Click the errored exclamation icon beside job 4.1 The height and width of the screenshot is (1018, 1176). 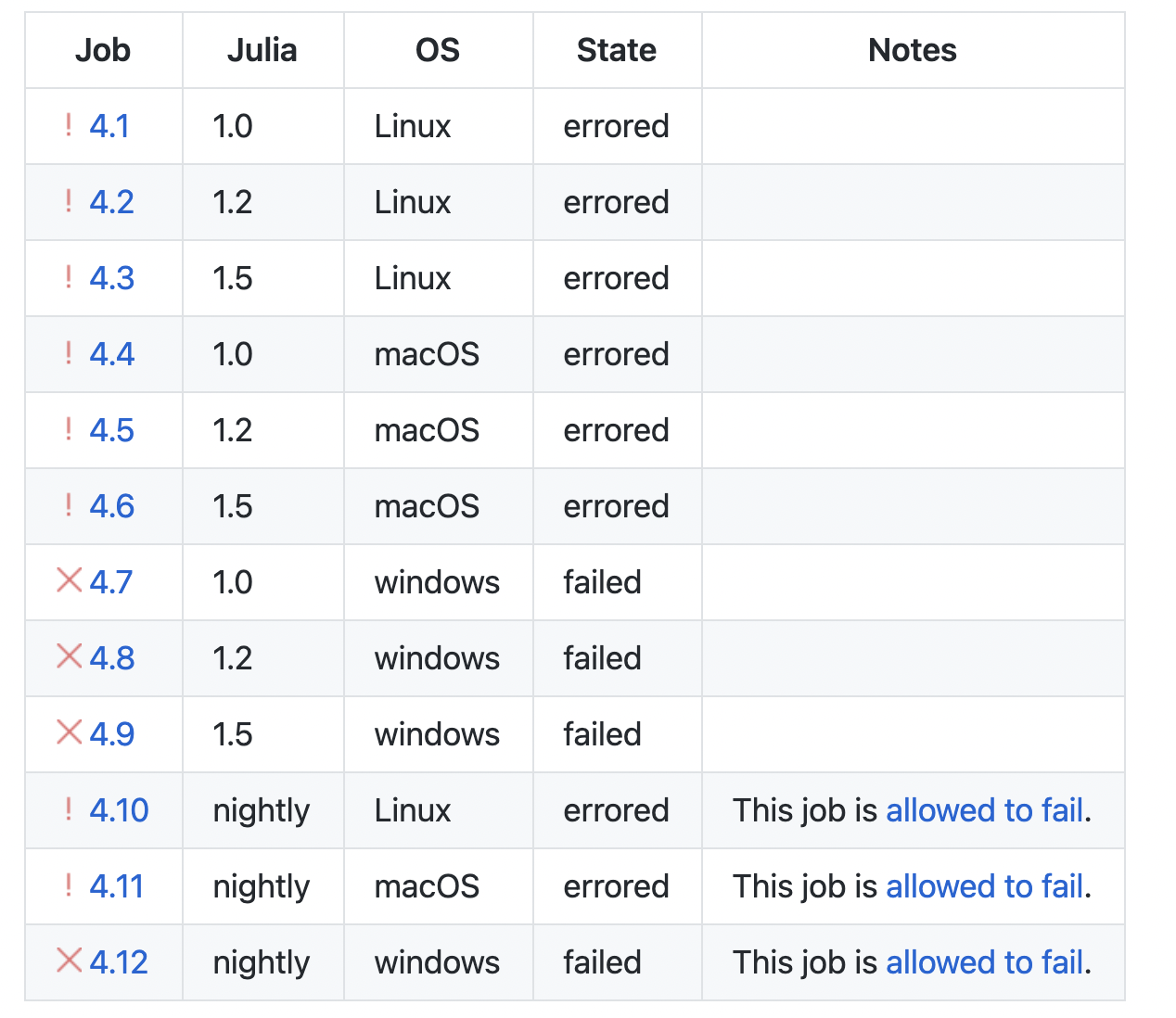(x=69, y=125)
